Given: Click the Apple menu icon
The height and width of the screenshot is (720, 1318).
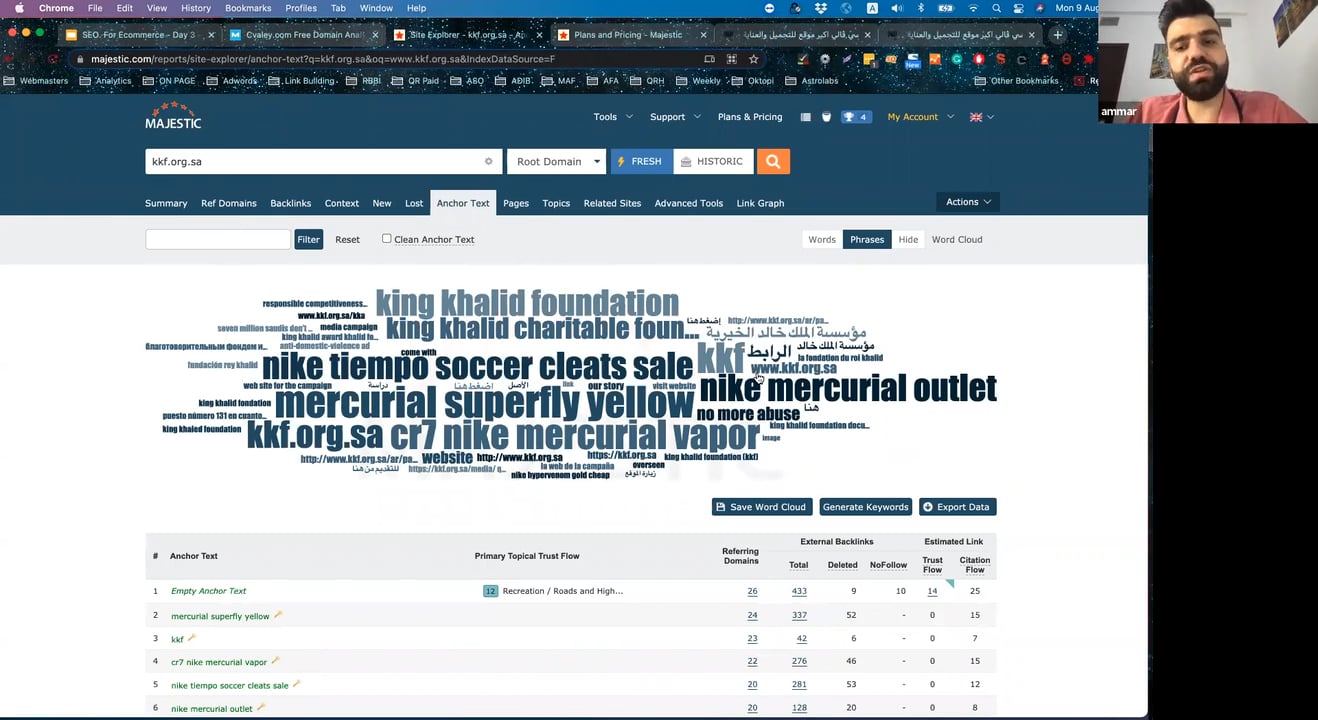Looking at the screenshot, I should (19, 8).
